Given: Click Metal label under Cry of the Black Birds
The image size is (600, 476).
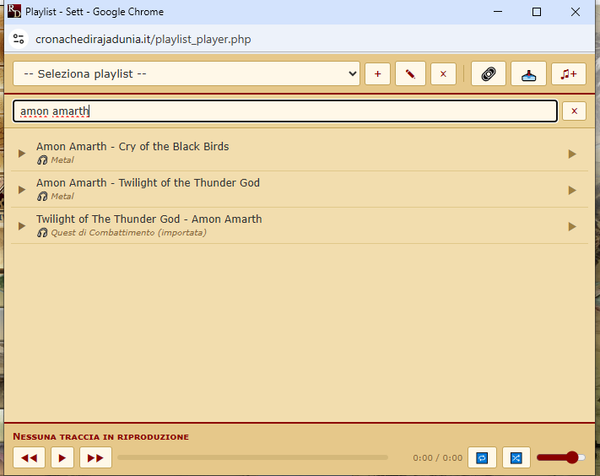Looking at the screenshot, I should click(62, 160).
